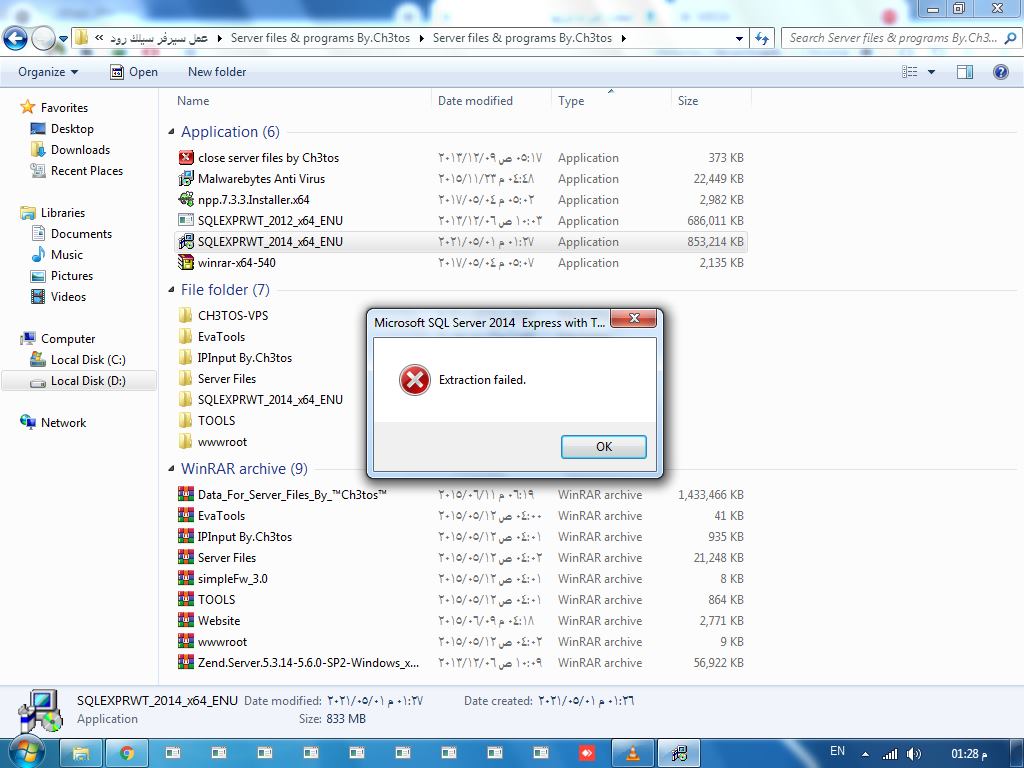The image size is (1024, 768).
Task: Open the Music library
Action: (67, 255)
